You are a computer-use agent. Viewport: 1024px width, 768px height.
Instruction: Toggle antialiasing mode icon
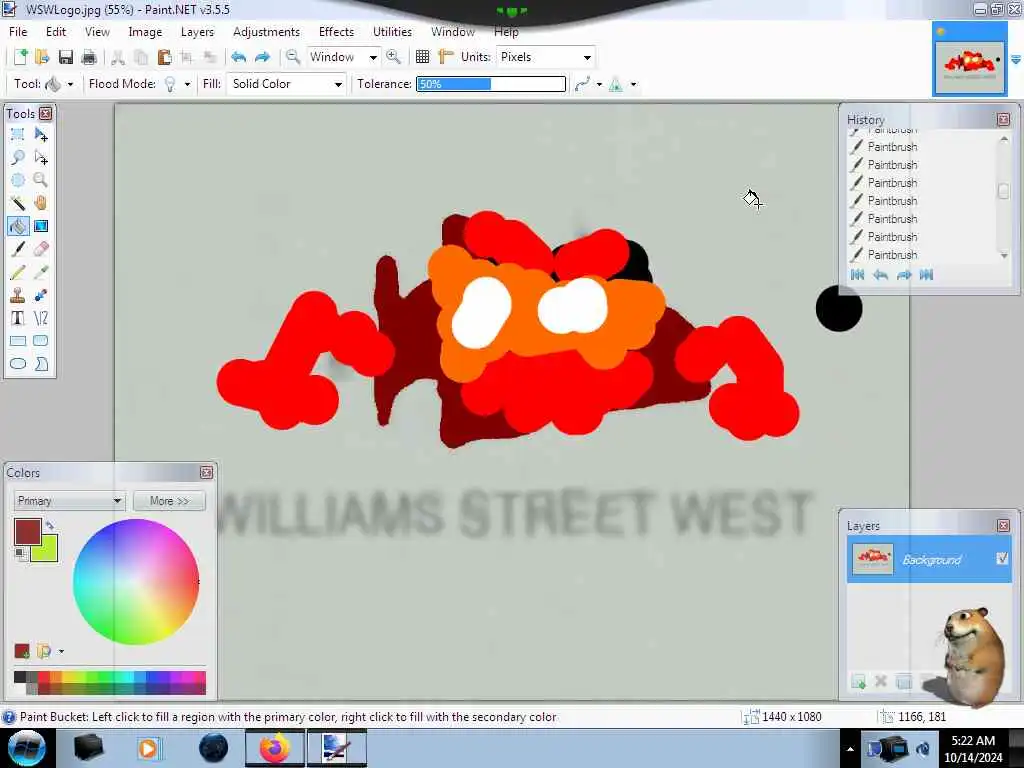pos(583,84)
